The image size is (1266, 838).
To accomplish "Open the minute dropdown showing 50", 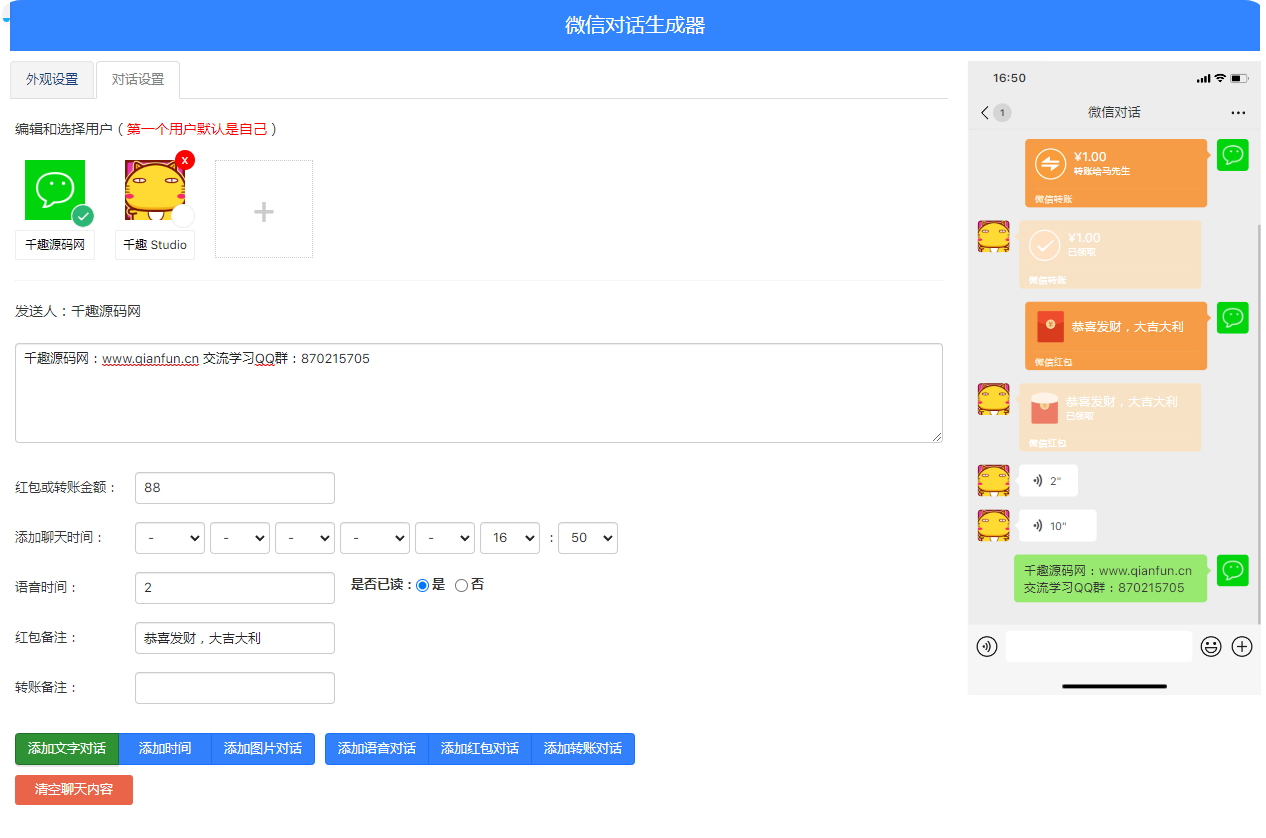I will pos(587,537).
